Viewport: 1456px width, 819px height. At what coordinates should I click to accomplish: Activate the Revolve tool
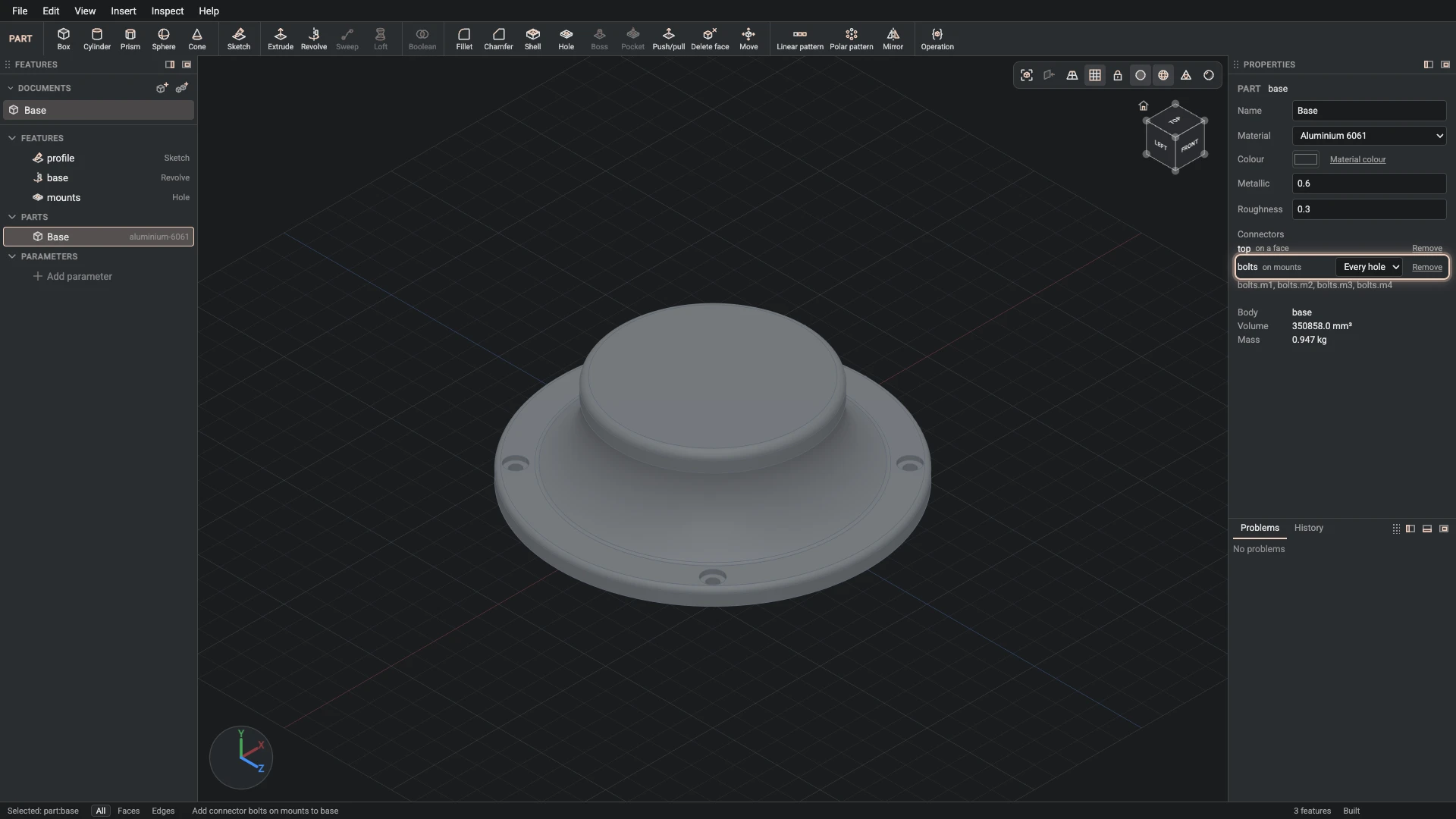314,39
